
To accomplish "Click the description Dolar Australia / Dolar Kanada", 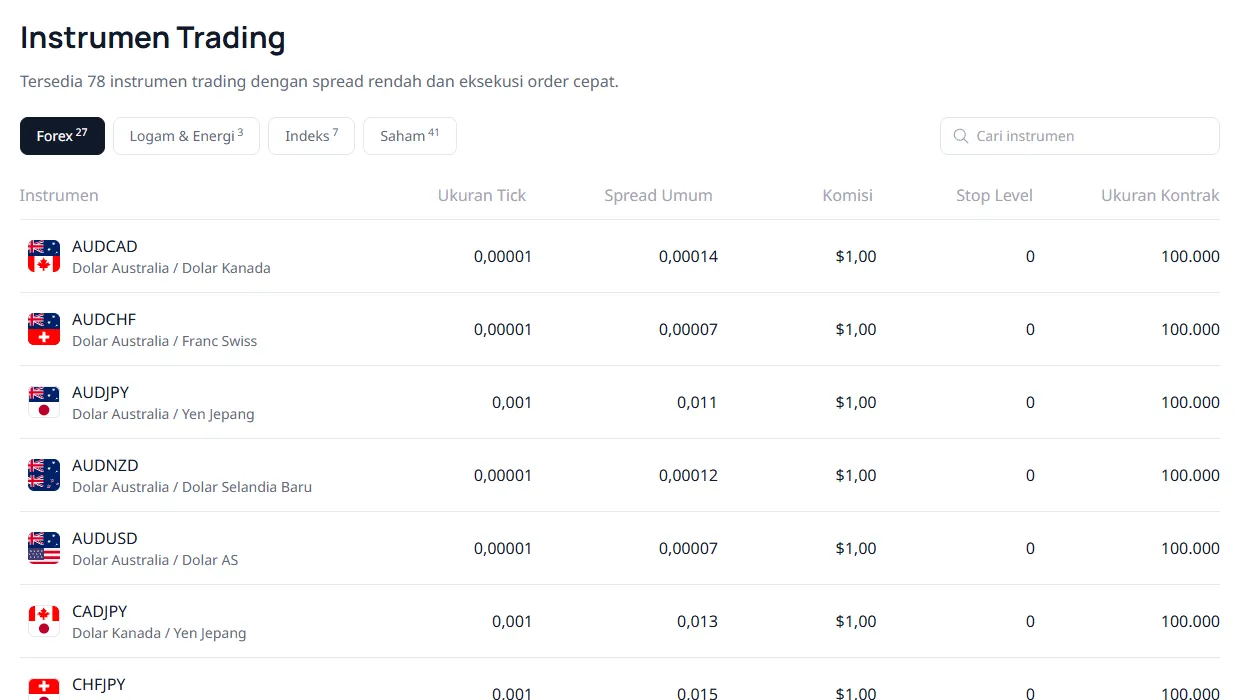I will (171, 268).
